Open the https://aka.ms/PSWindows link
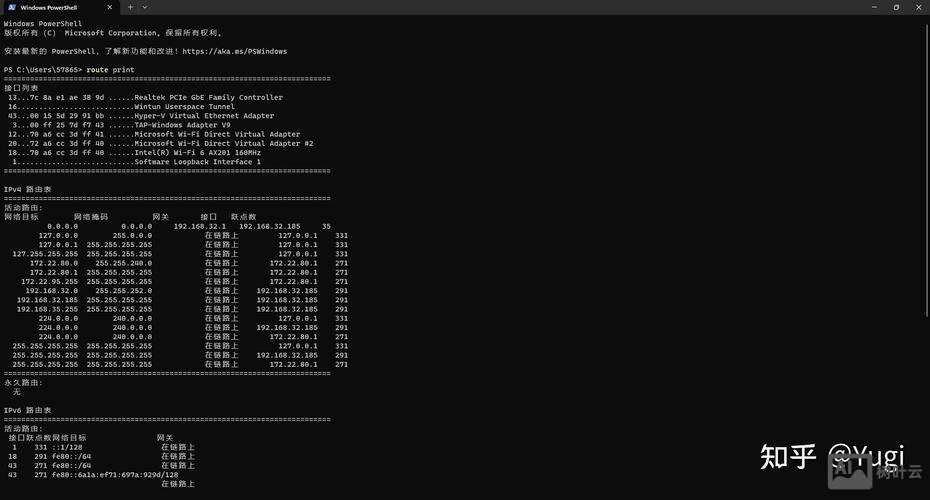The width and height of the screenshot is (930, 500). pyautogui.click(x=234, y=51)
